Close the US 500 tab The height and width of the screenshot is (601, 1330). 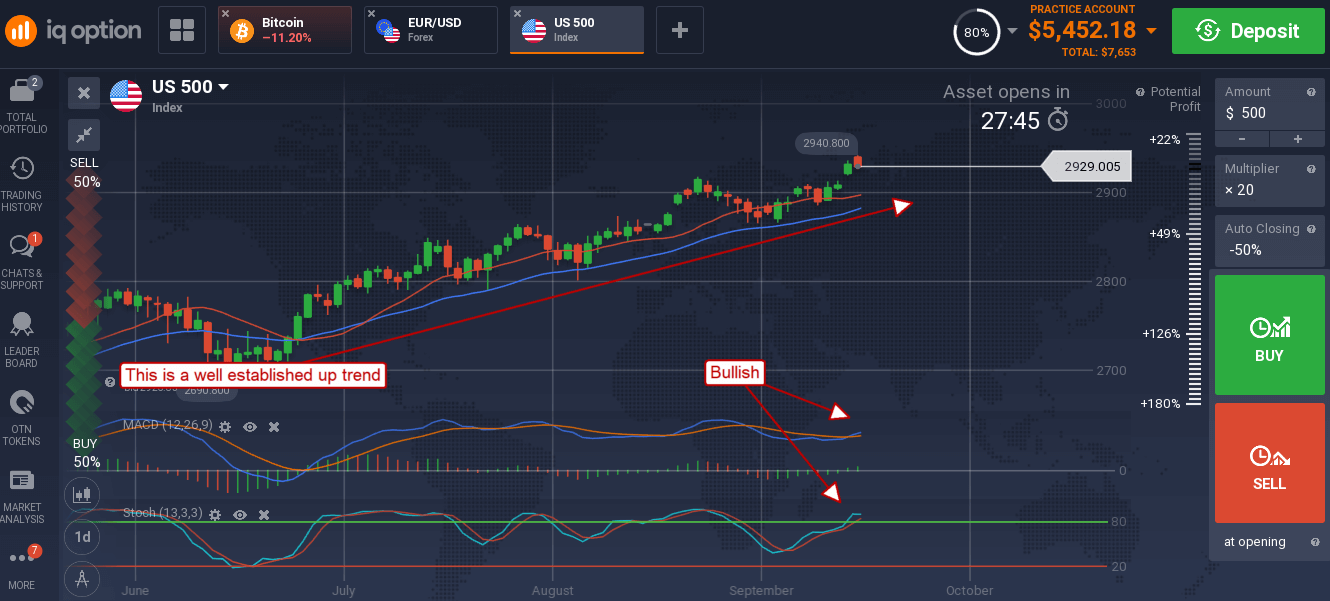tap(518, 13)
